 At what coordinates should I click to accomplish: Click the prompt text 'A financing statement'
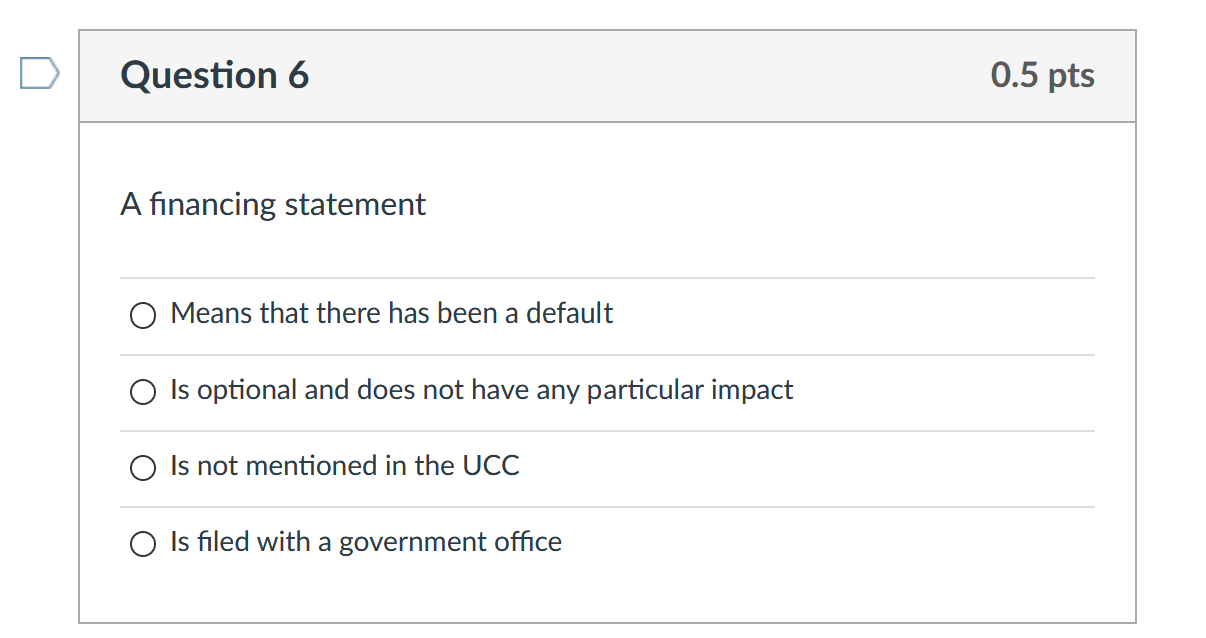pyautogui.click(x=273, y=205)
